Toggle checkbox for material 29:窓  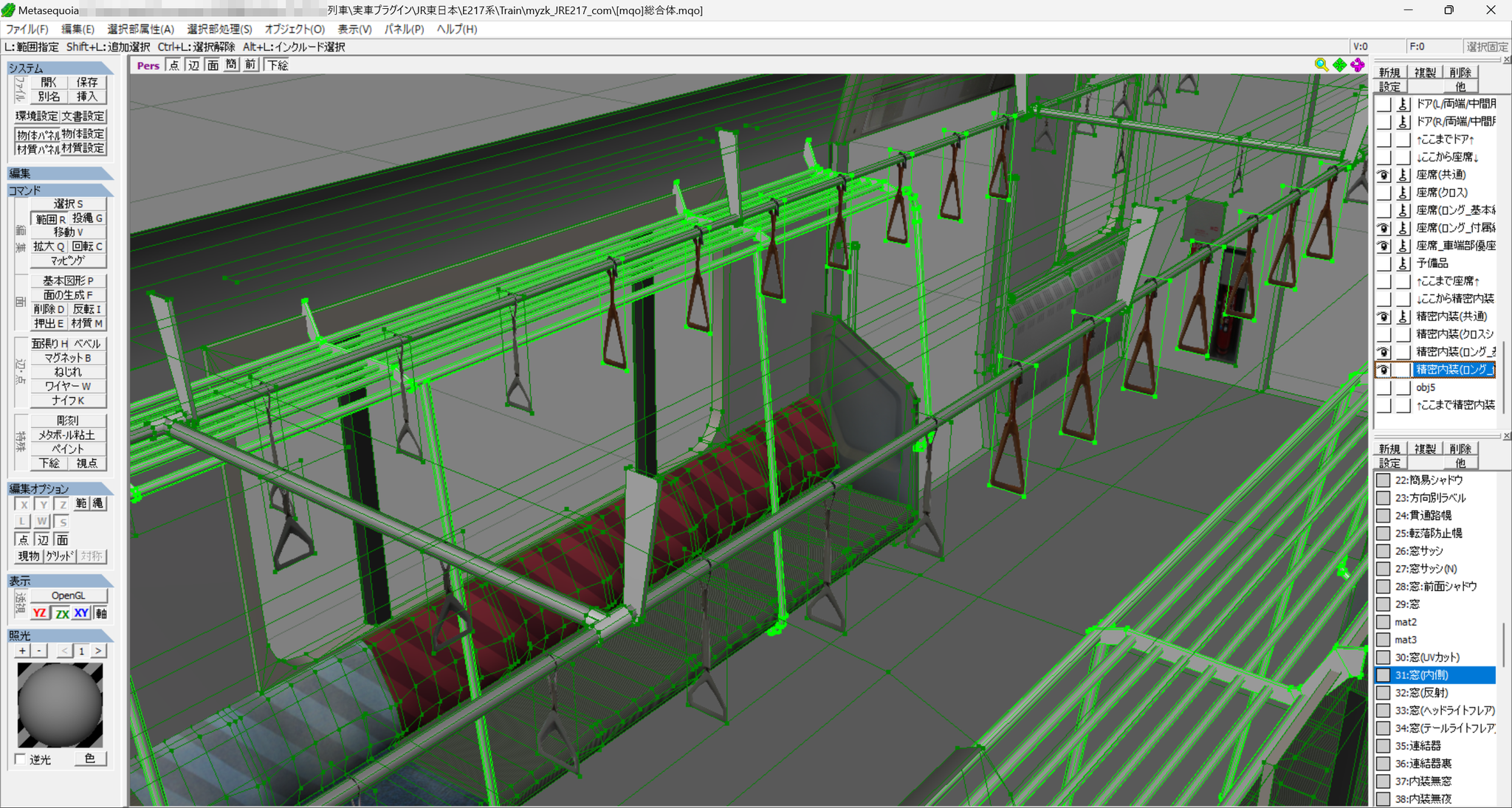click(x=1384, y=604)
